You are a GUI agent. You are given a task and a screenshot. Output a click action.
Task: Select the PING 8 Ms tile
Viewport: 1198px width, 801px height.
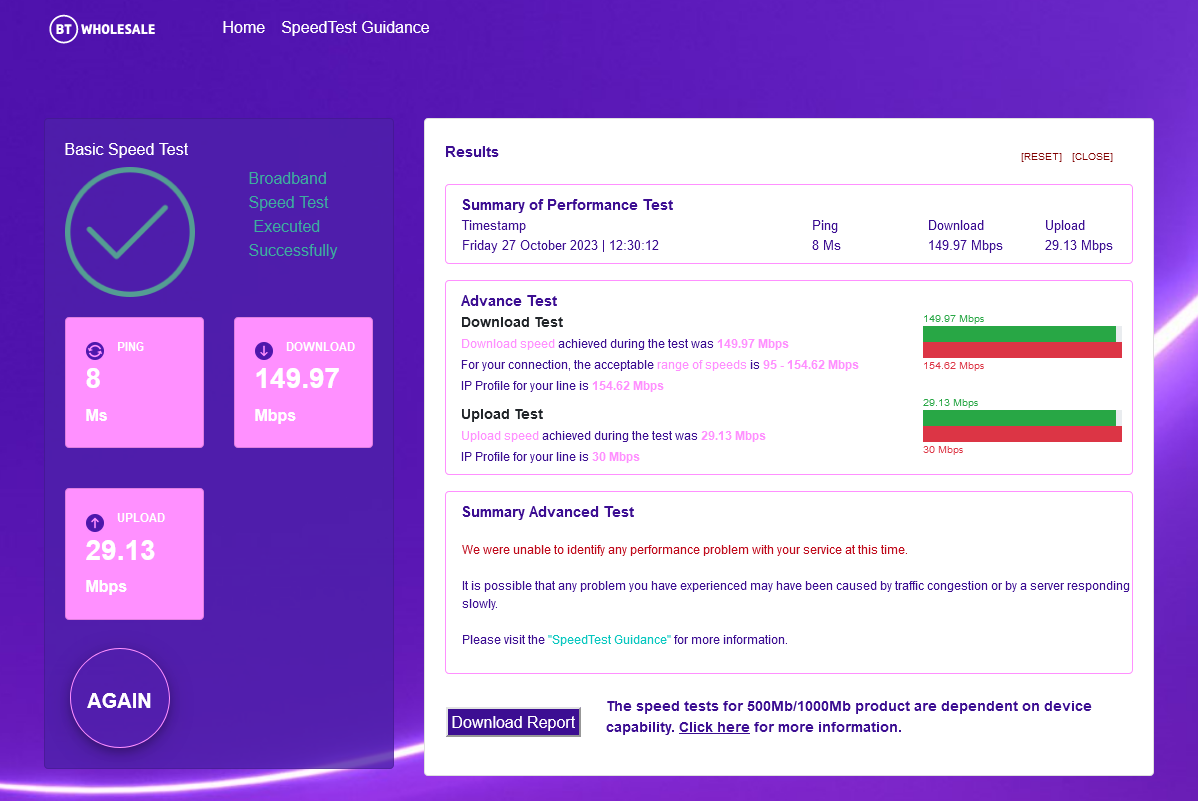(134, 382)
